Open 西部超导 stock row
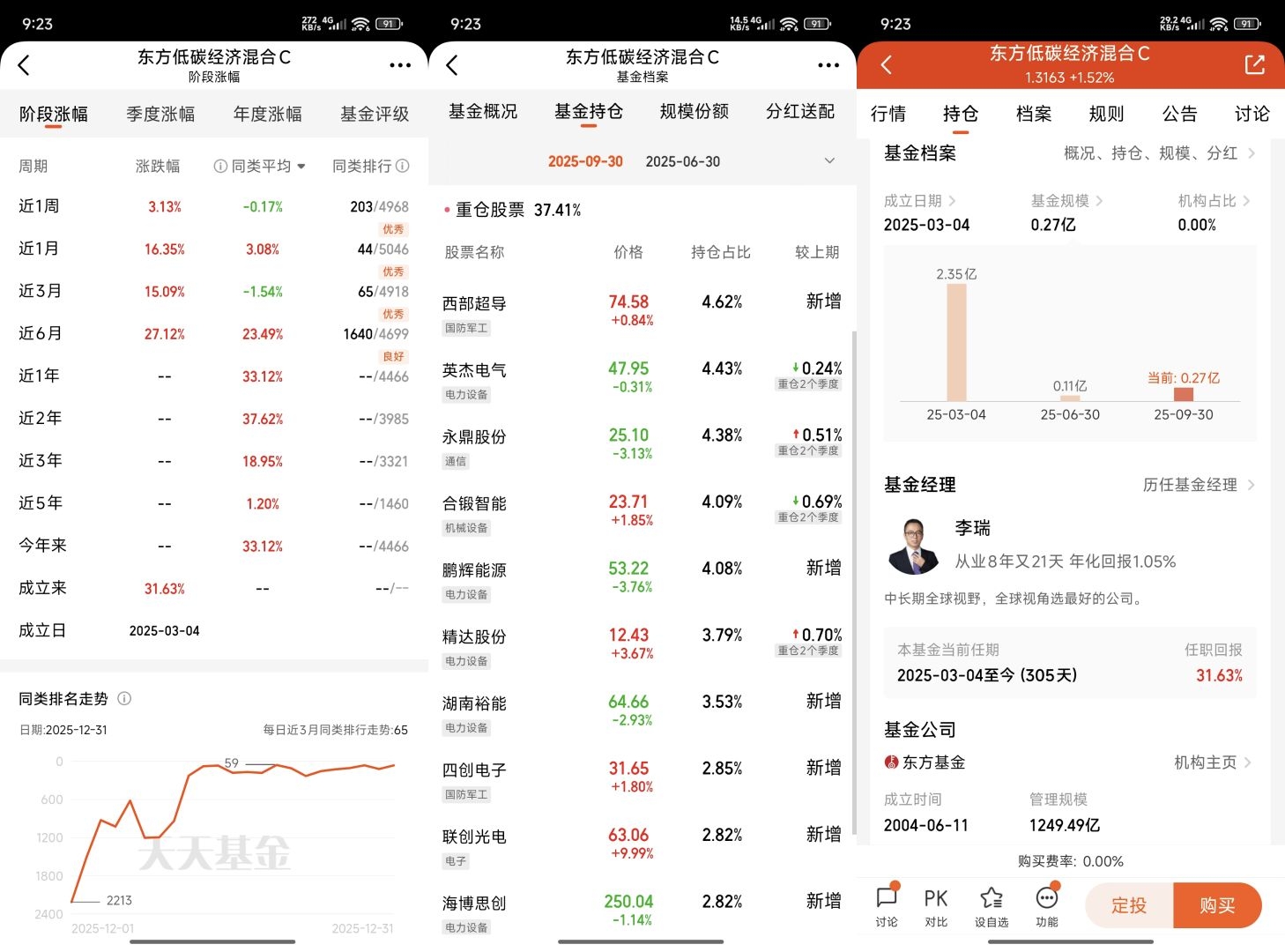Viewport: 1285px width, 952px height. 642,312
